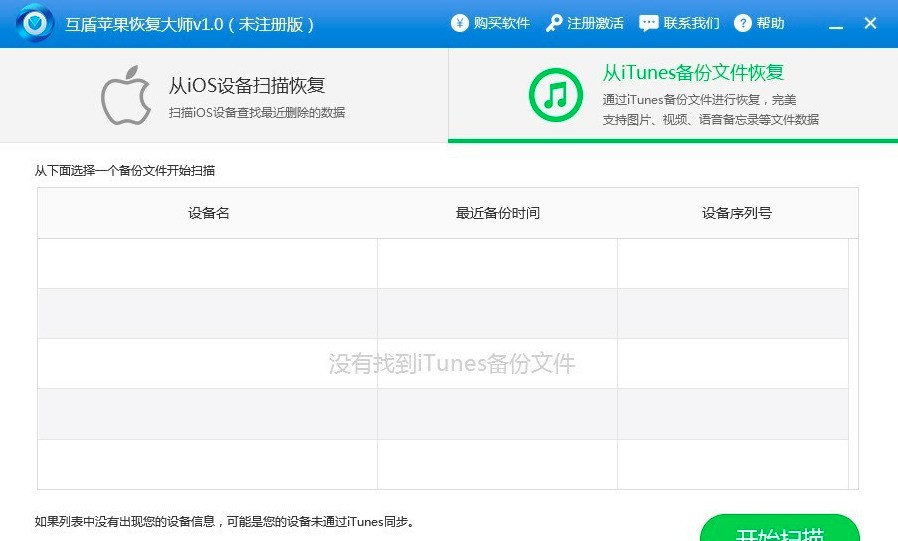Open 联系我们 contact option
Viewport: 898px width, 541px height.
691,23
